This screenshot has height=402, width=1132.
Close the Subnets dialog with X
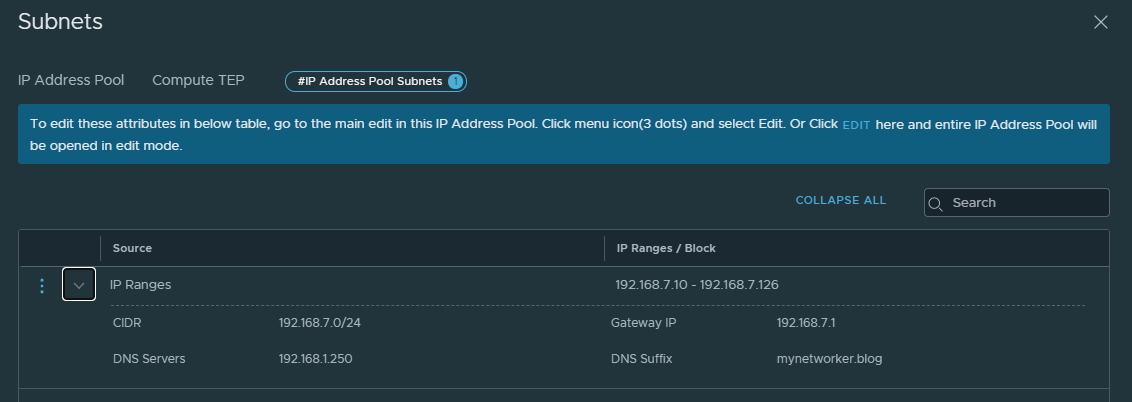click(1101, 22)
